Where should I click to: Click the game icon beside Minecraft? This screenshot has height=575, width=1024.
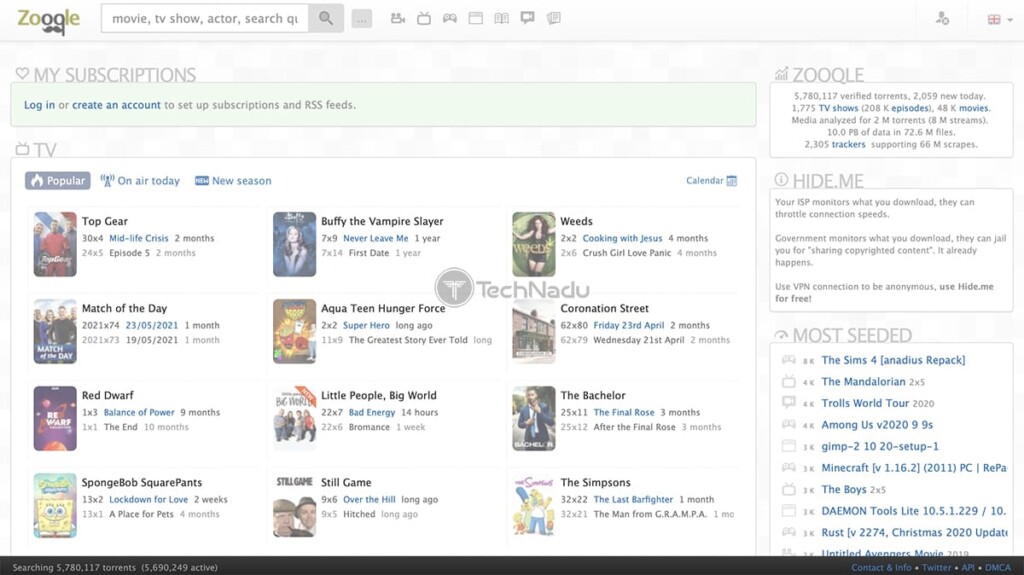coord(789,467)
